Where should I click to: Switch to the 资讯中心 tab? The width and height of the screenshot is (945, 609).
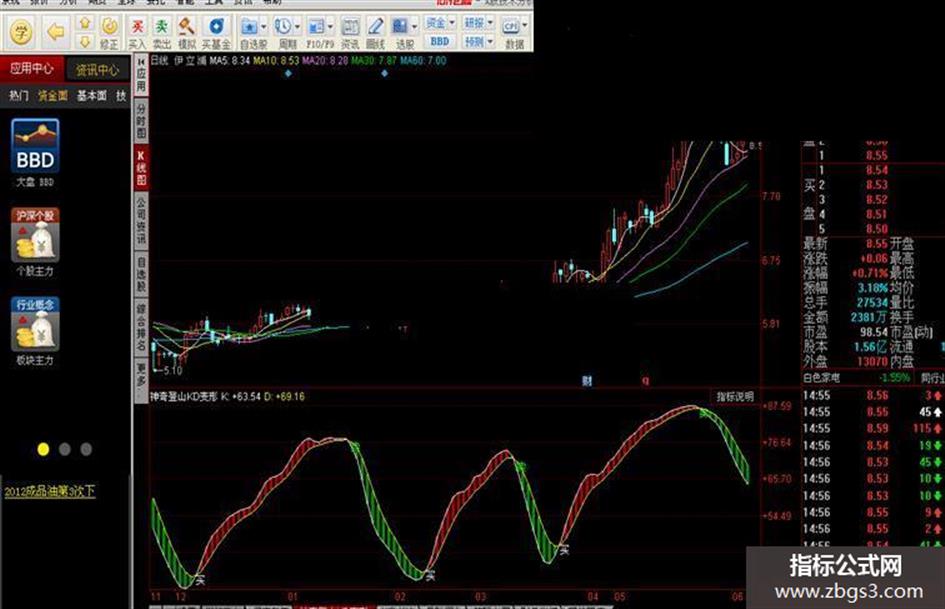pos(98,70)
